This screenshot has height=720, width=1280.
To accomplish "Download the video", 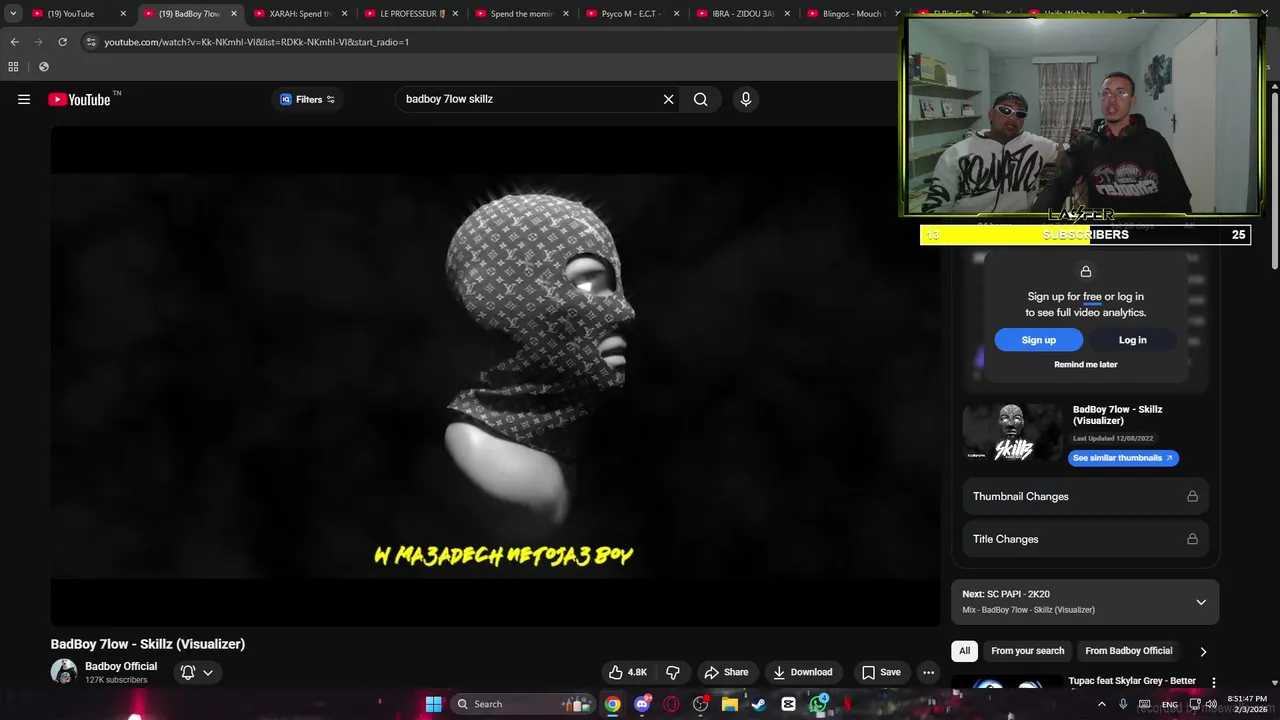I will 802,672.
